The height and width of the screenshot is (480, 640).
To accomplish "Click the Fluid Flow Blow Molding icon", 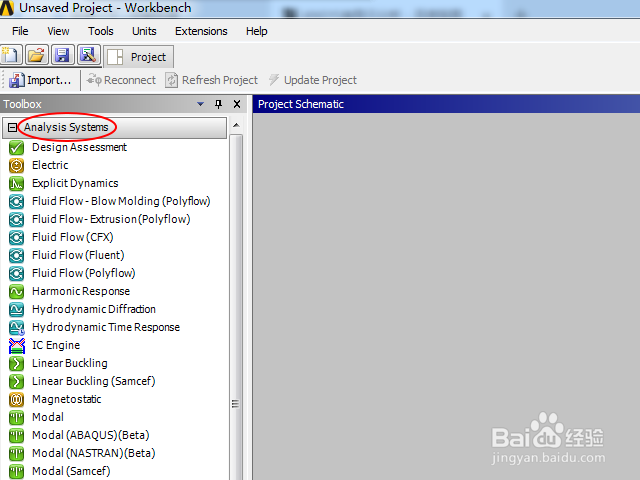I will tap(16, 201).
